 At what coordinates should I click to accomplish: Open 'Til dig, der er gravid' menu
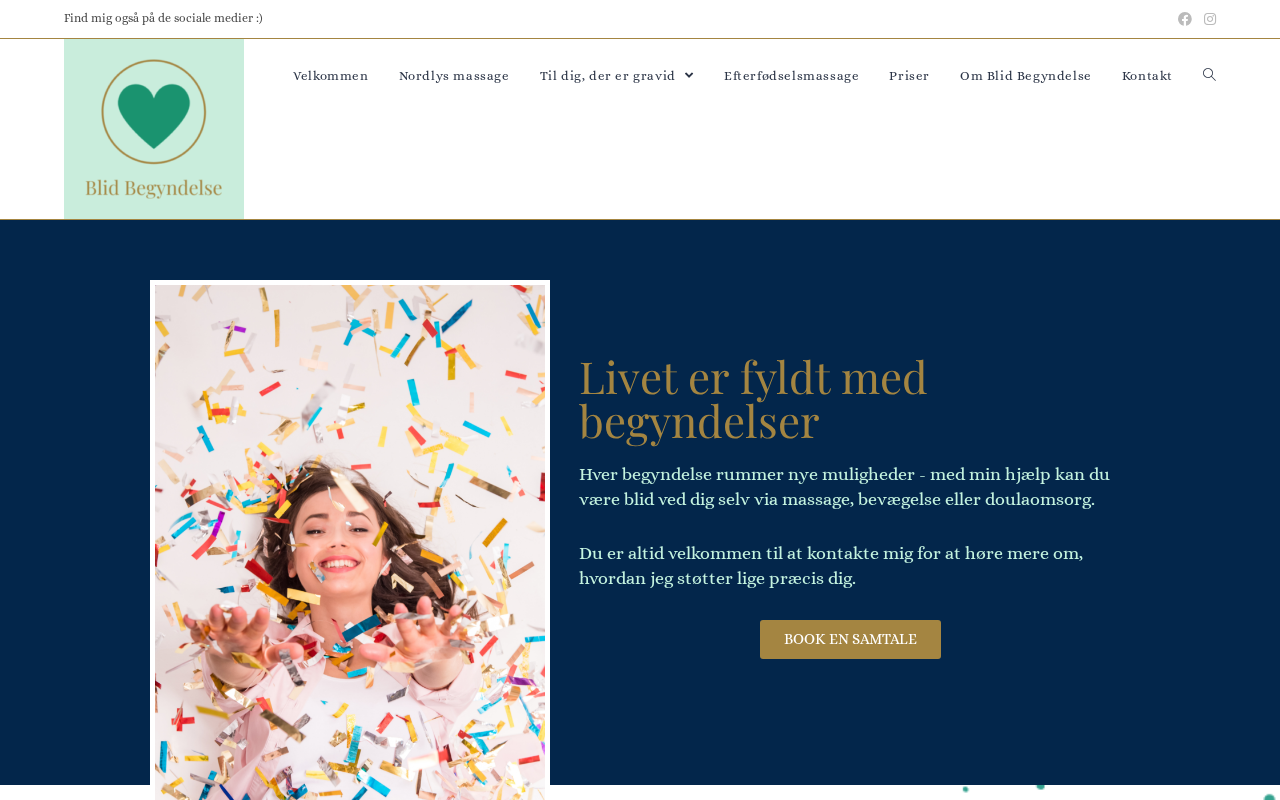pyautogui.click(x=608, y=76)
